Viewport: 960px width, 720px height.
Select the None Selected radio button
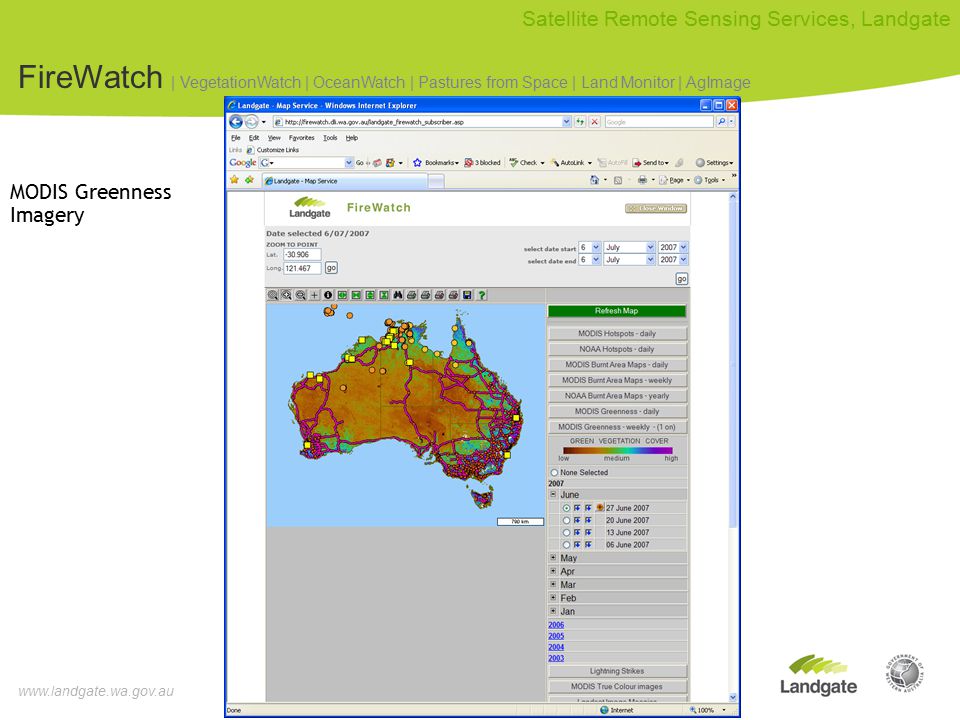554,473
